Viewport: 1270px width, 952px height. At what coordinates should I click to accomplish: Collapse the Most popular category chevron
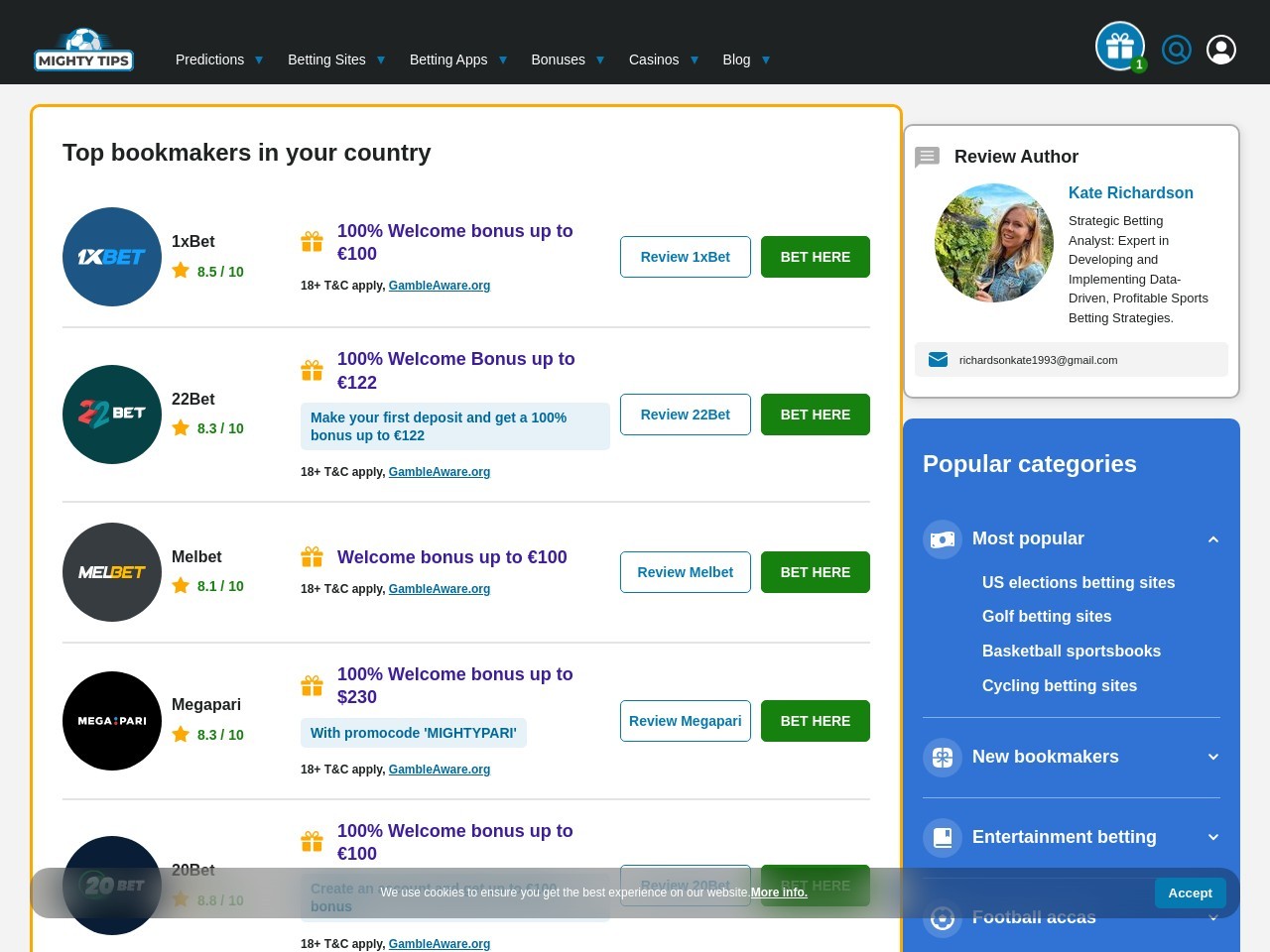tap(1212, 539)
